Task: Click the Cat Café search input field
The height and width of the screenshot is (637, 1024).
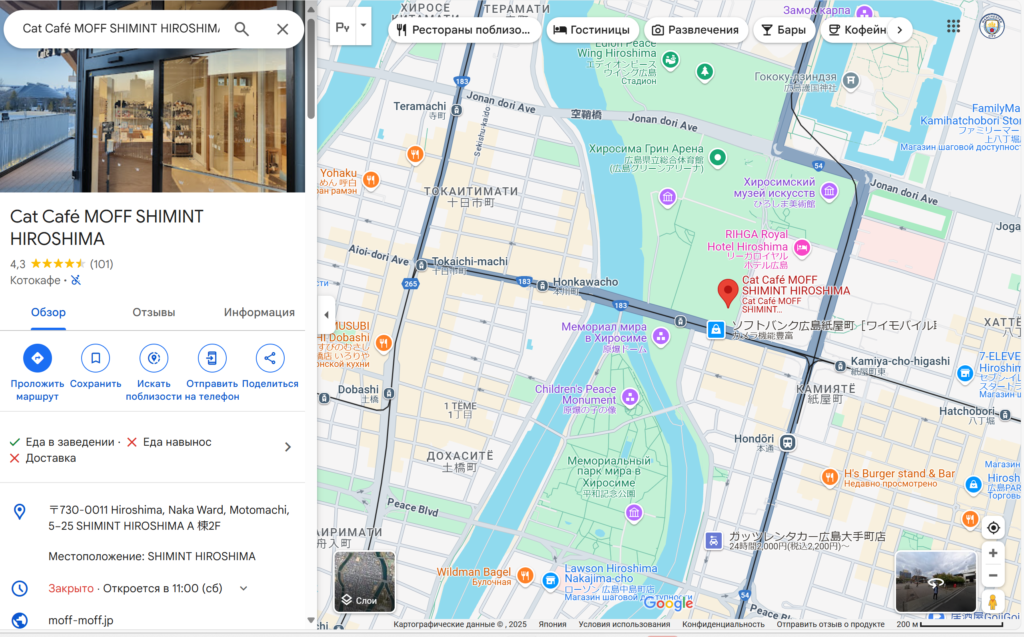Action: coord(121,29)
